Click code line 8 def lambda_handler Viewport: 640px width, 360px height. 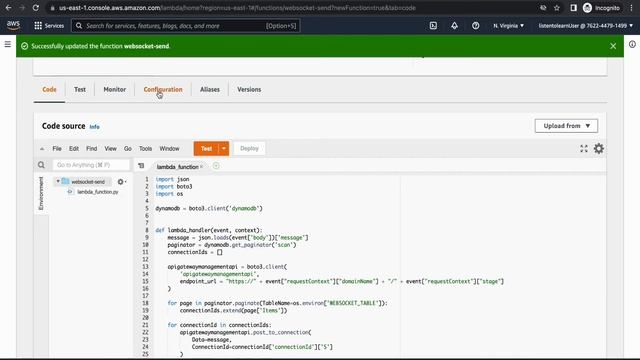[209, 230]
